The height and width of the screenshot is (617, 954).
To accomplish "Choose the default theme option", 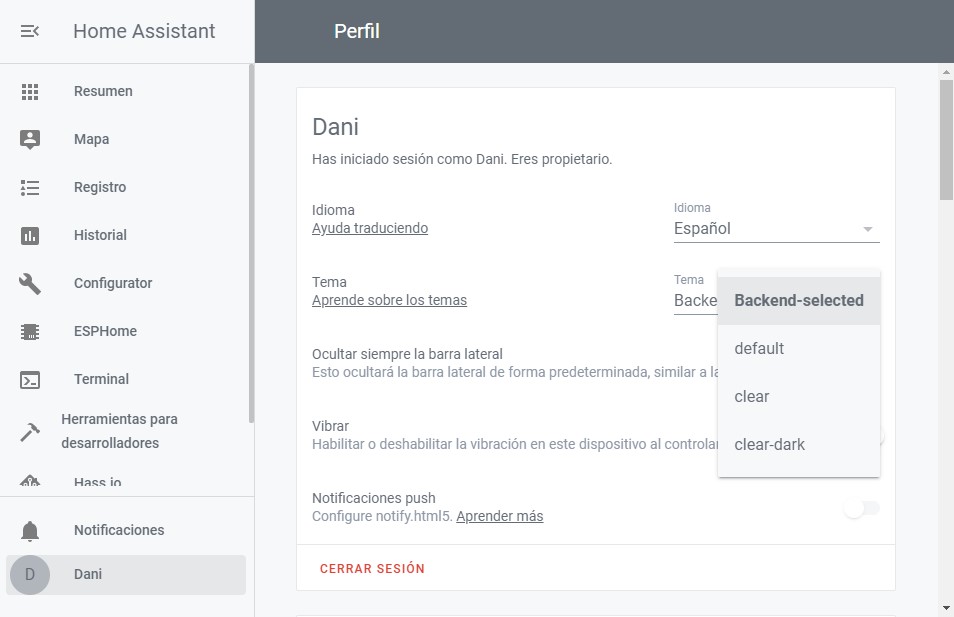I will tap(759, 348).
